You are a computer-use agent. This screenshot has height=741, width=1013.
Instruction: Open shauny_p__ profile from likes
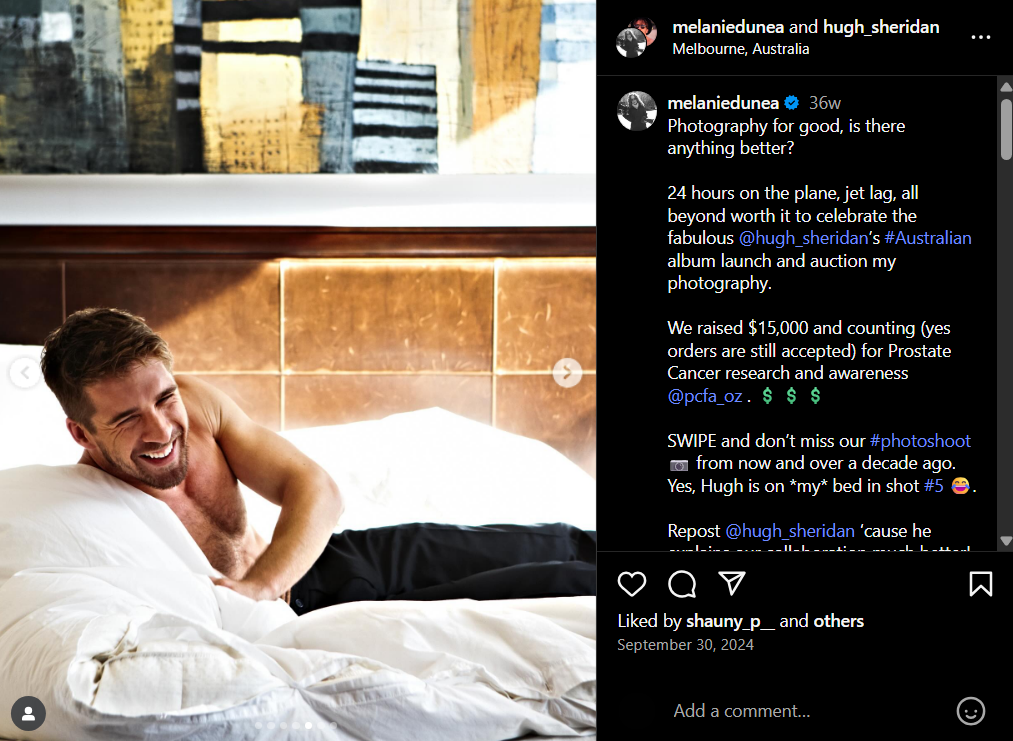[730, 621]
